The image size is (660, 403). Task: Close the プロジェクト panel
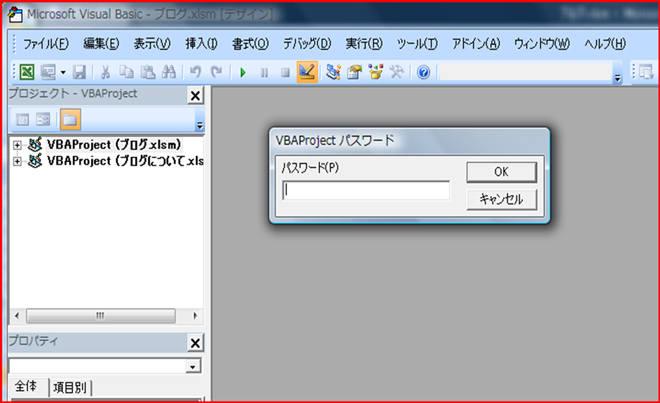pyautogui.click(x=195, y=96)
